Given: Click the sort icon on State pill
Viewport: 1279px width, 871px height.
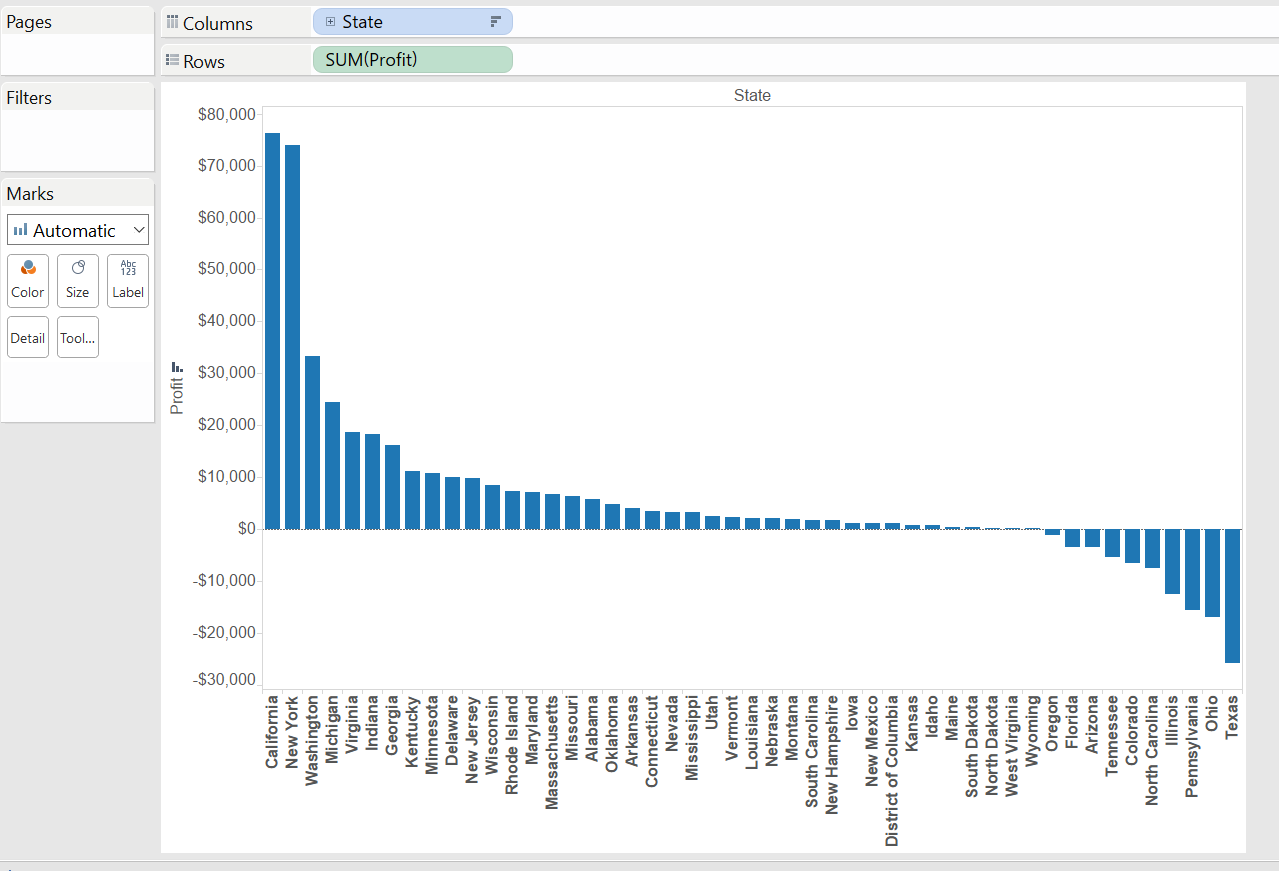Looking at the screenshot, I should tap(496, 22).
